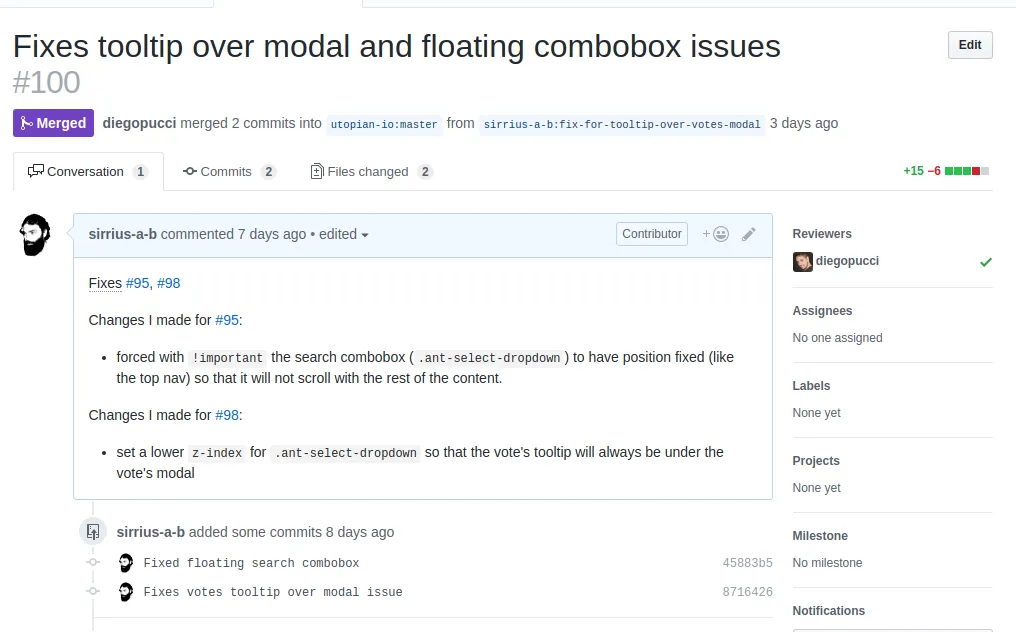The height and width of the screenshot is (632, 1016).
Task: Click avatar next to Fixes votes tooltip commit
Action: click(x=126, y=592)
